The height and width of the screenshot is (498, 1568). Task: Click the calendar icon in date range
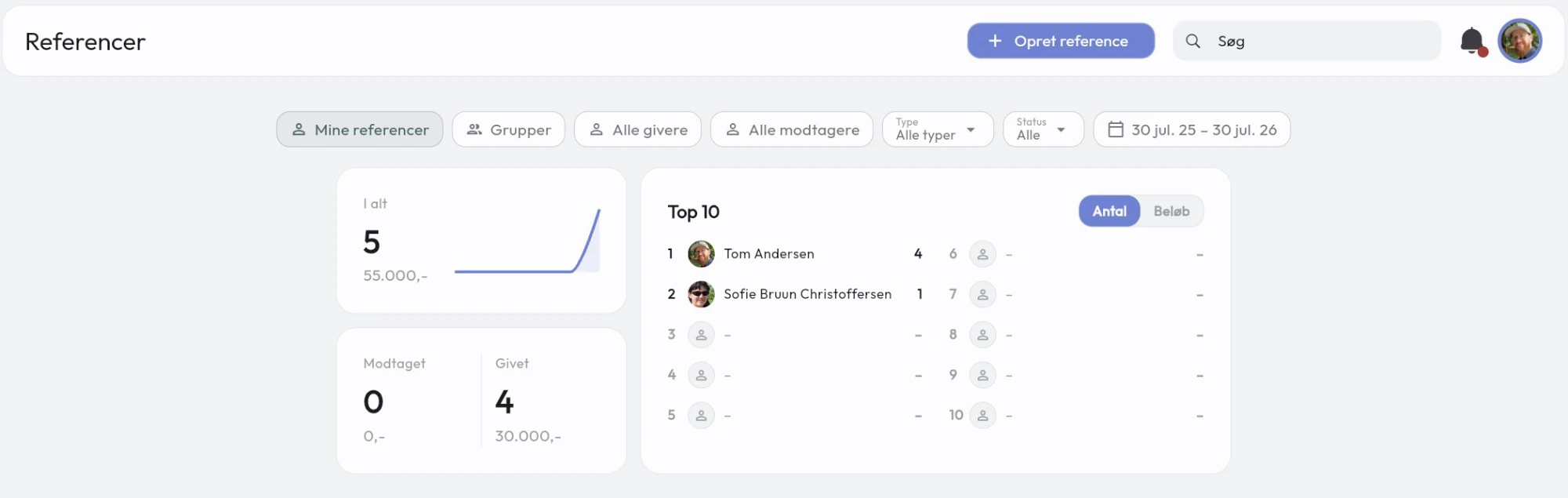click(1116, 129)
